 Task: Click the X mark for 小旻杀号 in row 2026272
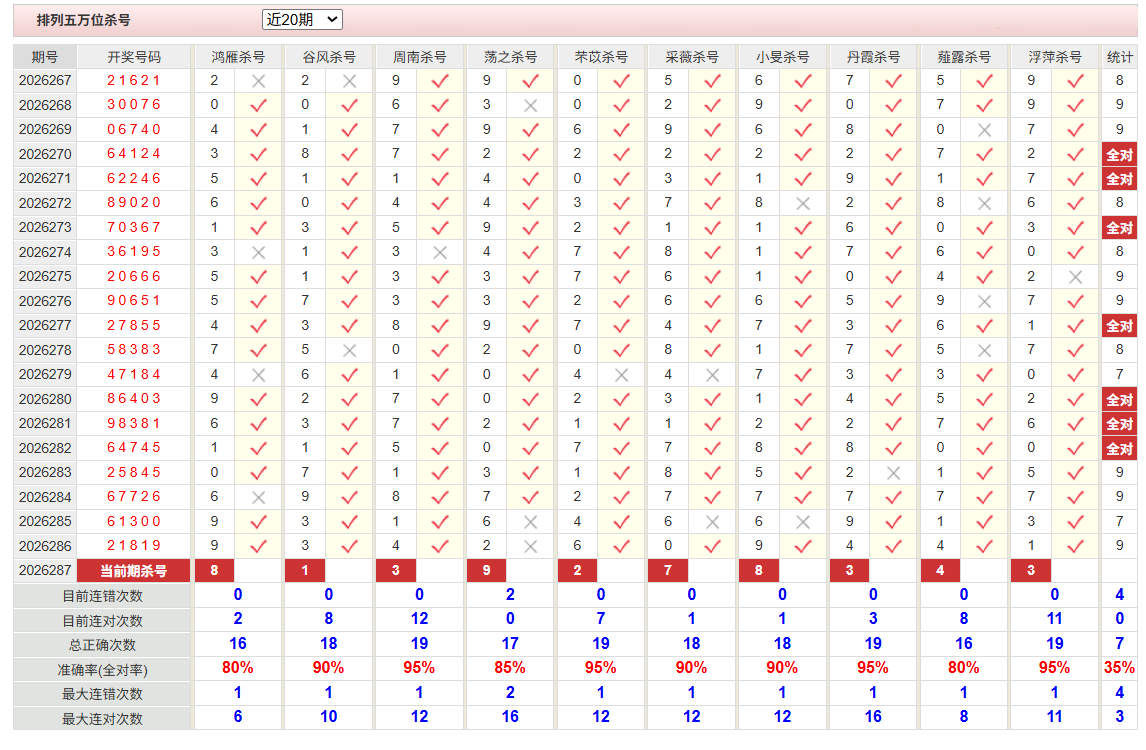click(x=803, y=204)
